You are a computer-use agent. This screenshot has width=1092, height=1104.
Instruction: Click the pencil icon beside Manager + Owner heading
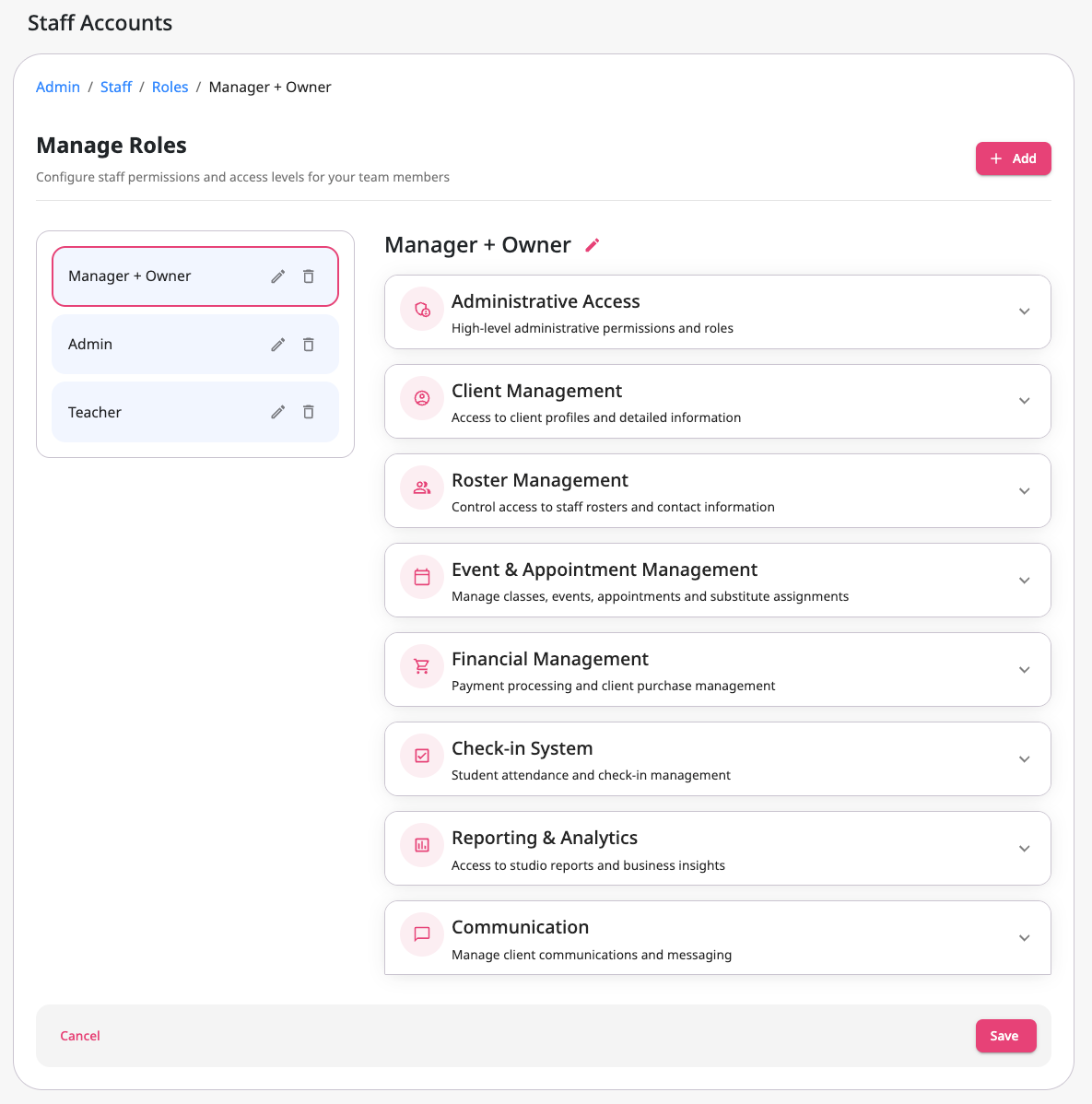click(x=593, y=245)
